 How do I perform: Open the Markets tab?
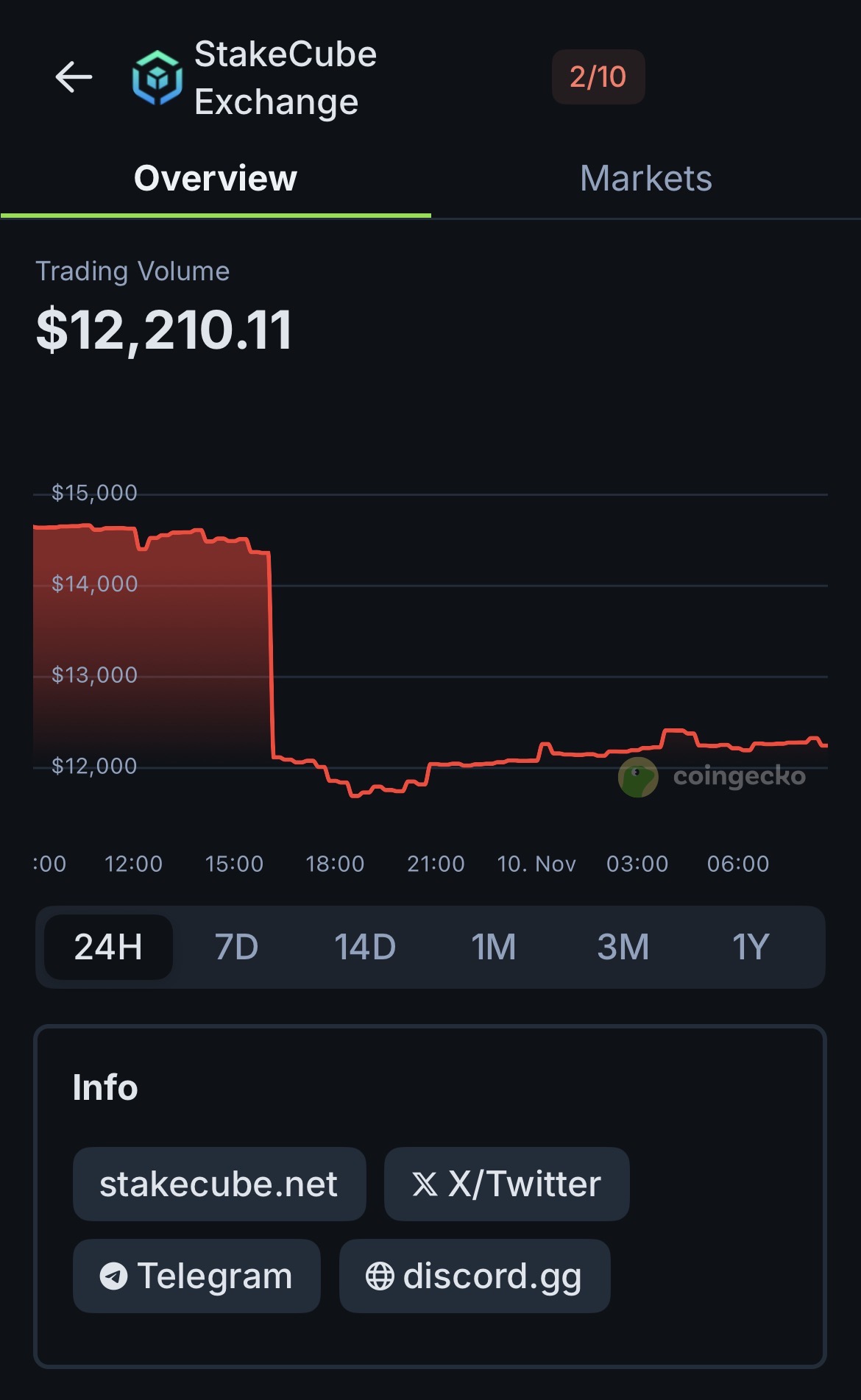[x=645, y=179]
